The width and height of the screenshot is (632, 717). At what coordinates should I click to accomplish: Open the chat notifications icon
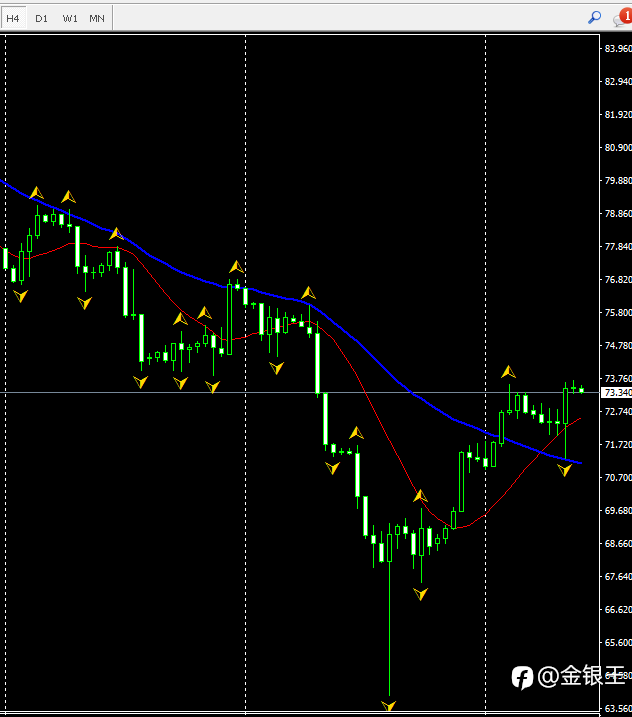pyautogui.click(x=623, y=17)
